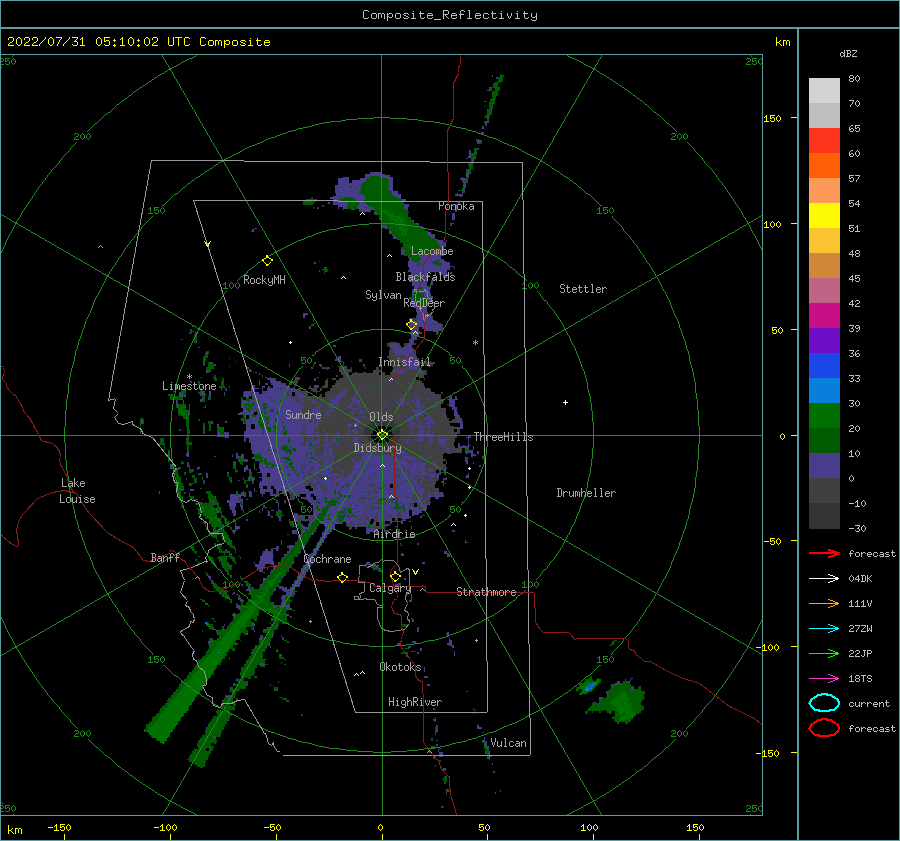Viewport: 900px width, 841px height.
Task: Click the Ponoka city label
Action: [456, 206]
